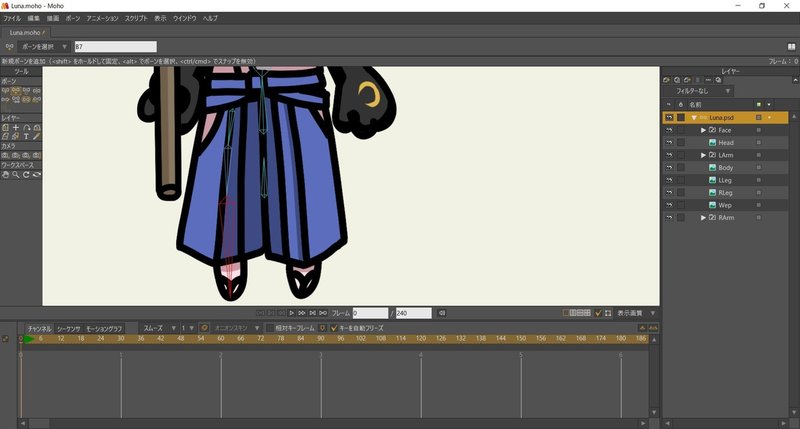Click the Delete Layer minus icon
The height and width of the screenshot is (429, 800).
[x=708, y=80]
